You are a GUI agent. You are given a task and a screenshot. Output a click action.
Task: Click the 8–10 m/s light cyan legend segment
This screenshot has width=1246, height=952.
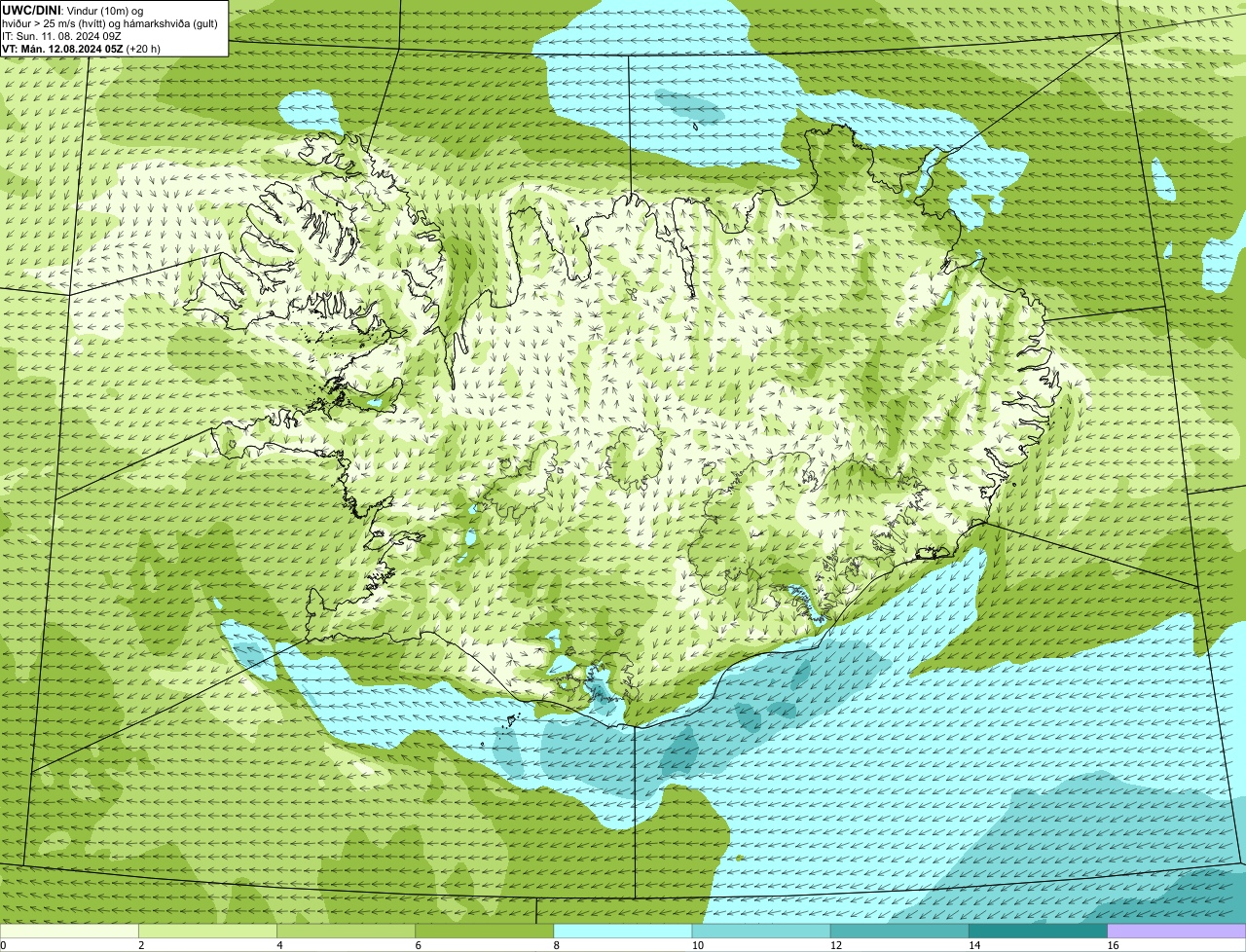tap(623, 931)
